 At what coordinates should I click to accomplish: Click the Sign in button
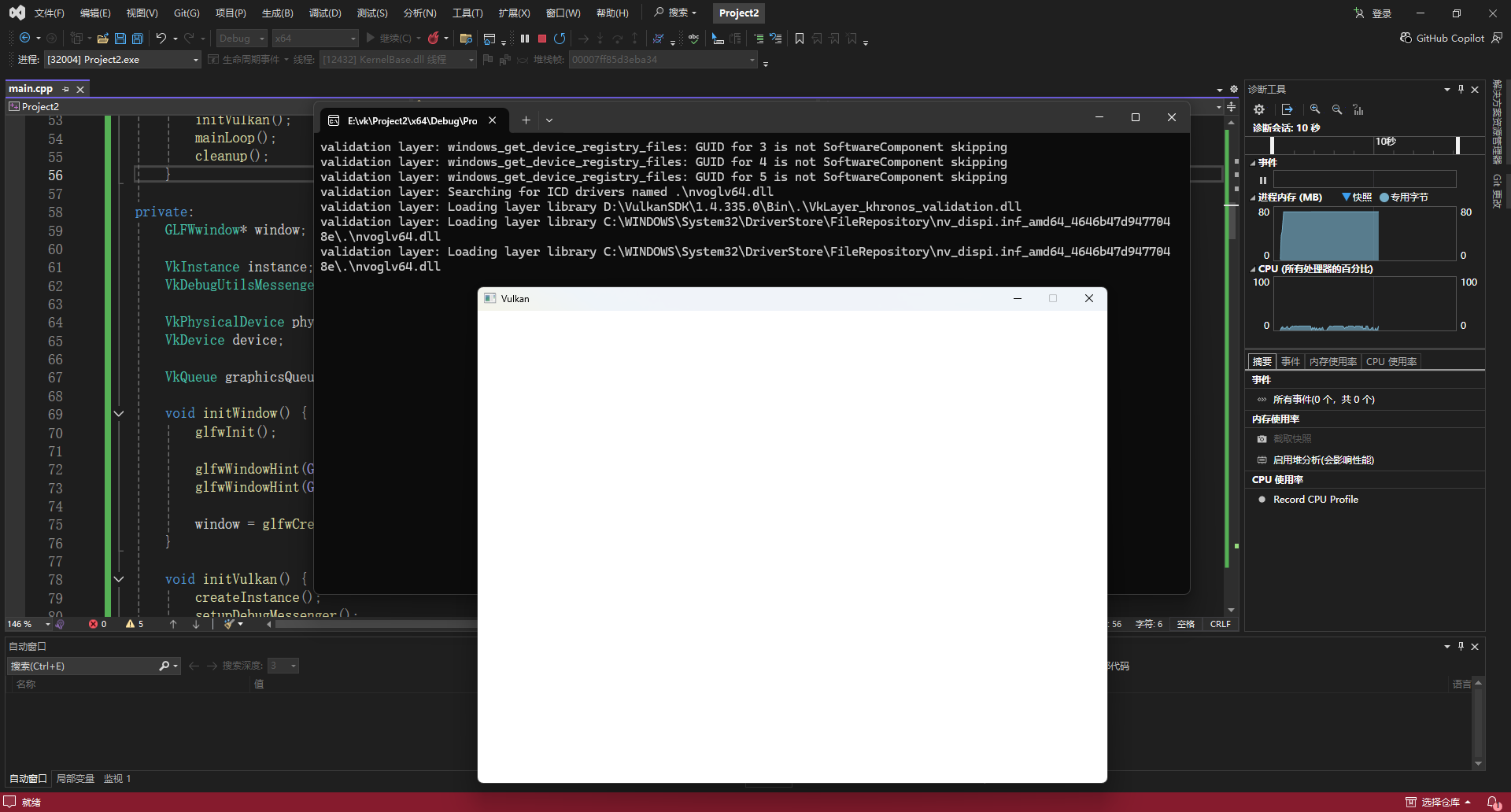tap(1372, 13)
